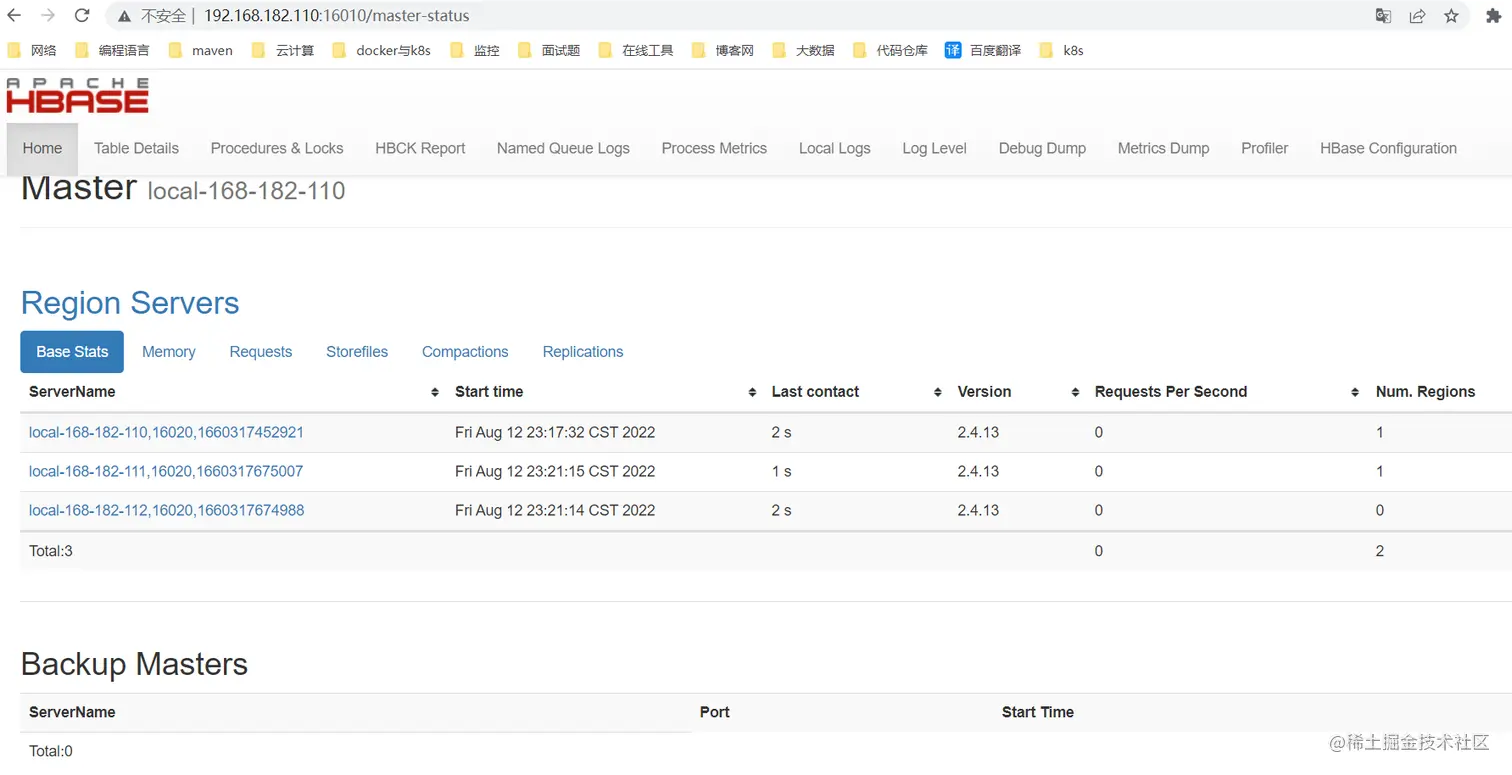This screenshot has height=775, width=1512.
Task: Open the 博客网 bookmark folder
Action: click(723, 50)
